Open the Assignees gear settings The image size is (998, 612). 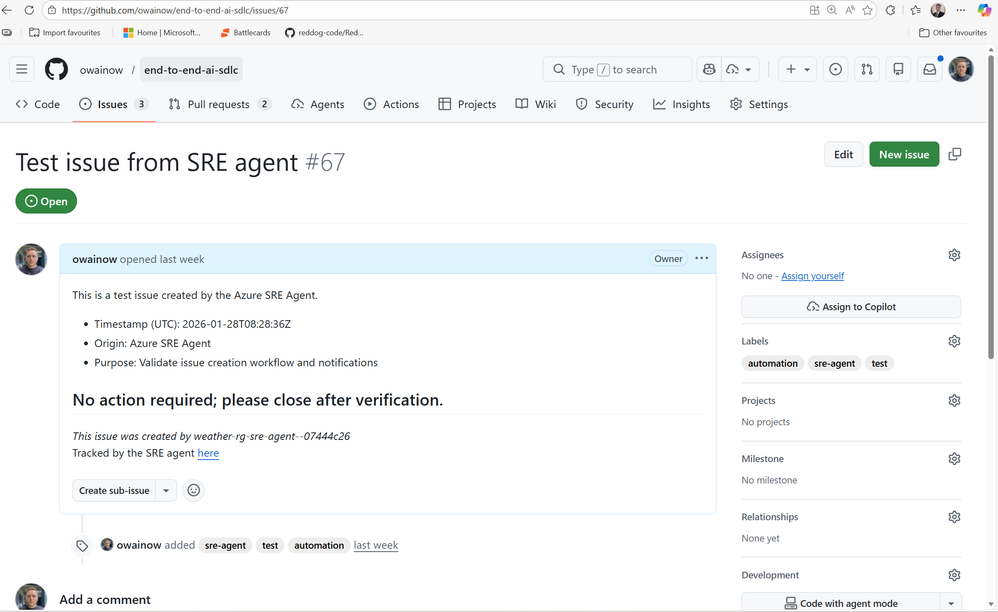pyautogui.click(x=954, y=255)
